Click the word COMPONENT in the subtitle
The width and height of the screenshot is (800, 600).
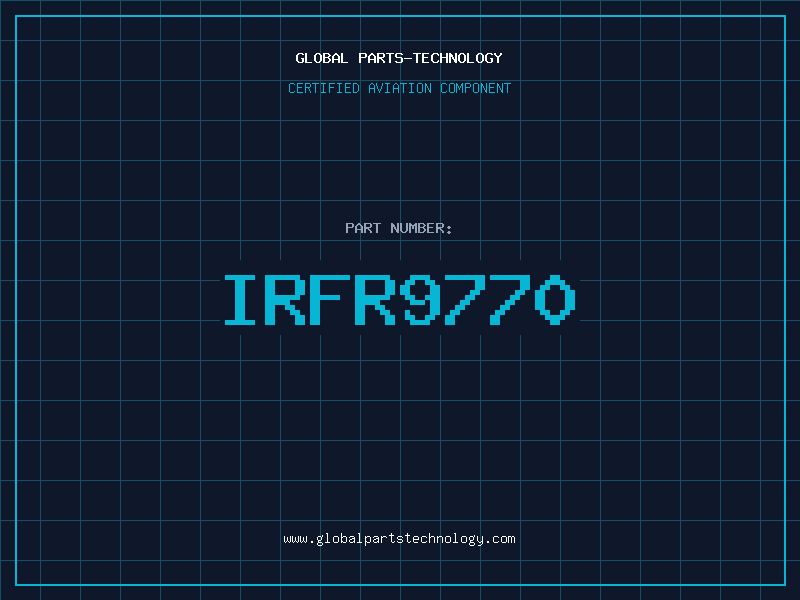point(476,88)
